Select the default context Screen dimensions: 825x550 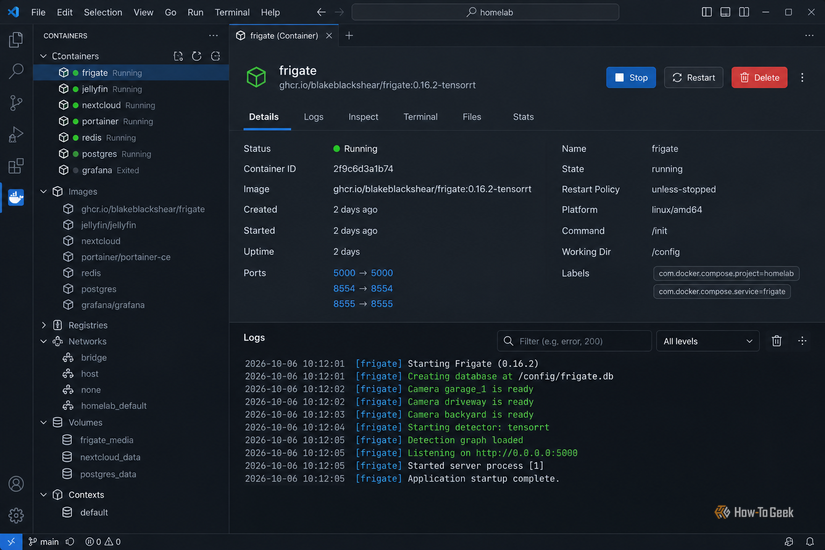[131, 512]
